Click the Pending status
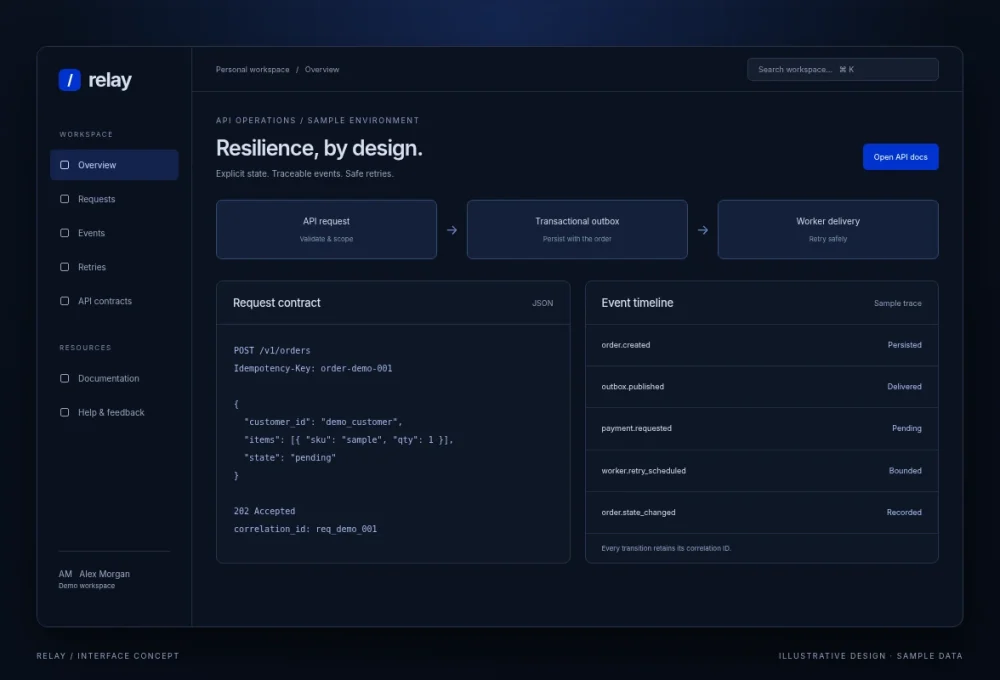 (906, 428)
